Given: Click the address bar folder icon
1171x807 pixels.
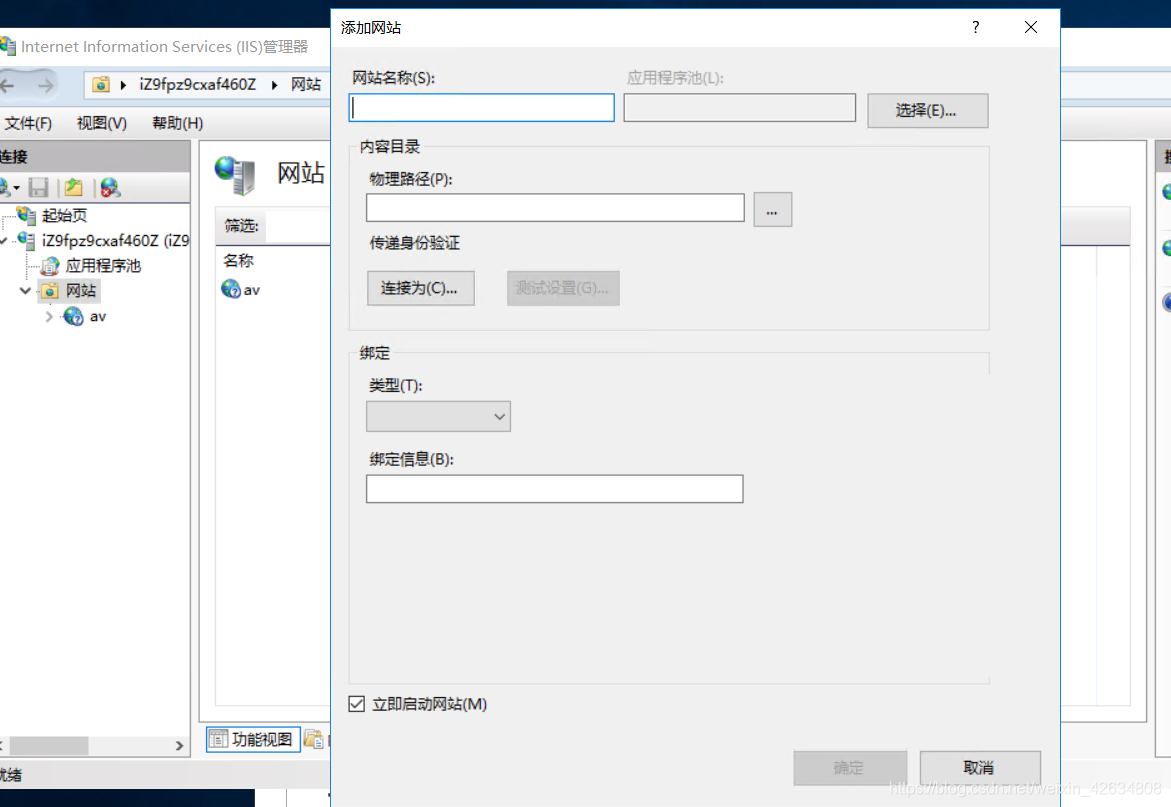Looking at the screenshot, I should 101,84.
